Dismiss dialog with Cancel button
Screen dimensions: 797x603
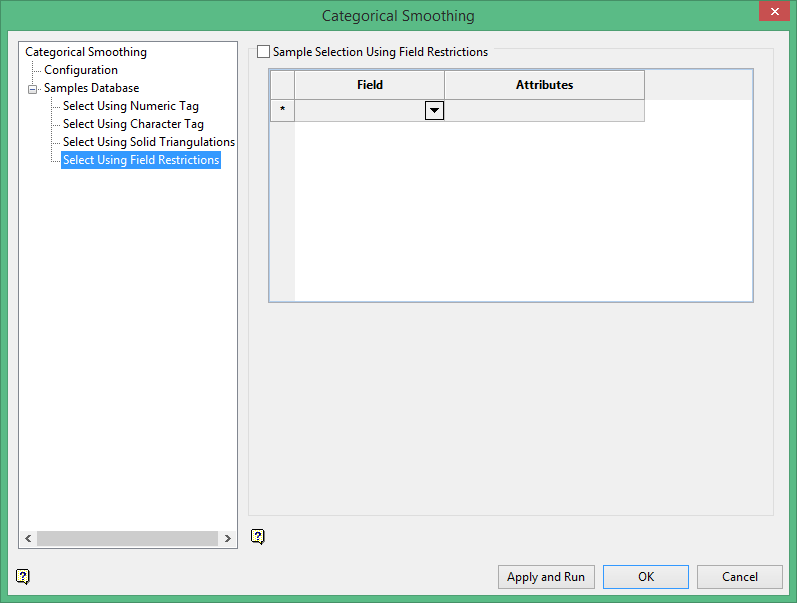click(x=740, y=577)
